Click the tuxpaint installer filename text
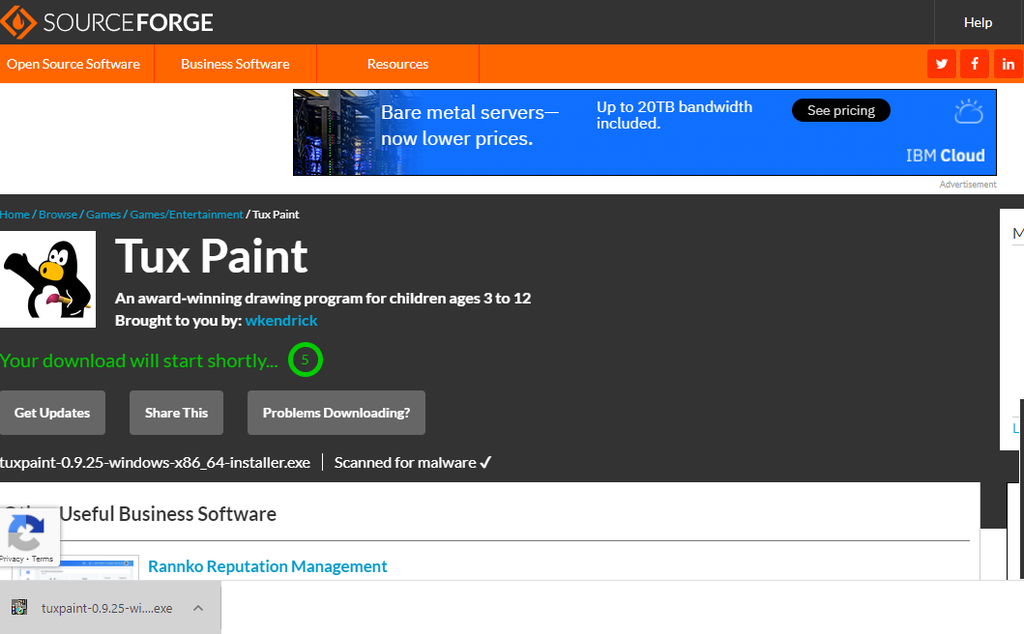The width and height of the screenshot is (1024, 634). click(155, 462)
